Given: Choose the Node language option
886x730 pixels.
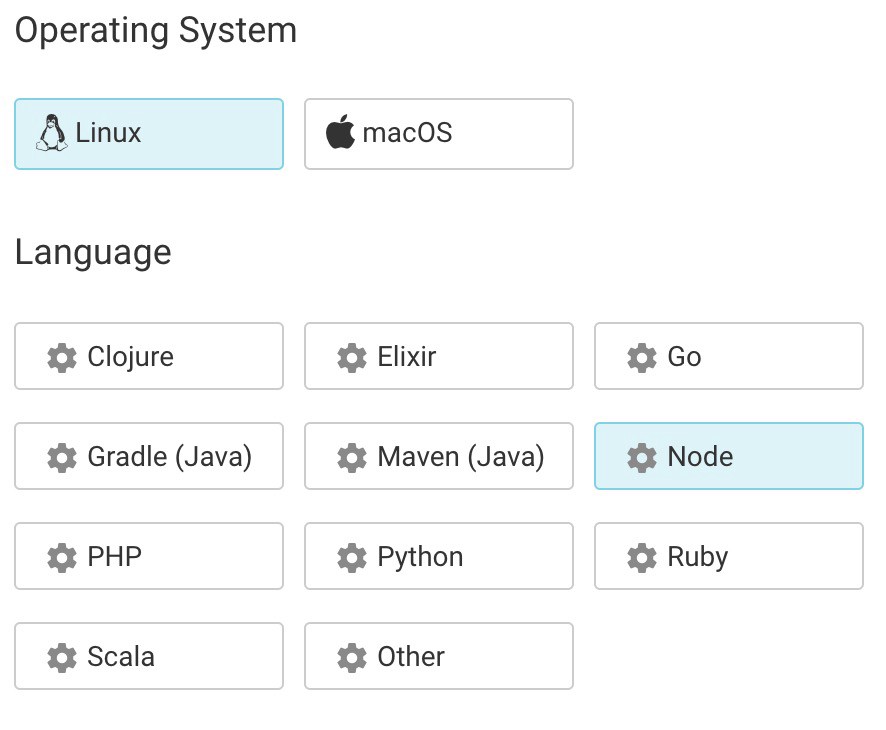Looking at the screenshot, I should pos(729,456).
